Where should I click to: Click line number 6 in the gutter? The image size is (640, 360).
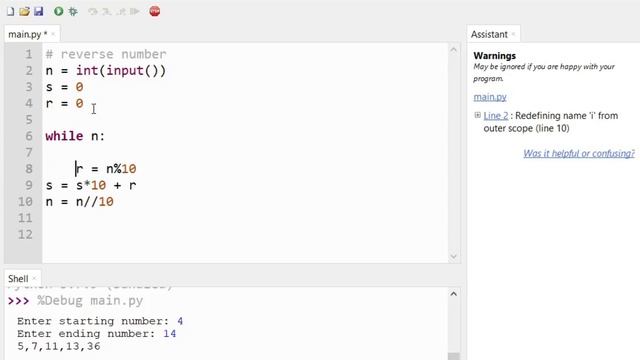pos(29,136)
